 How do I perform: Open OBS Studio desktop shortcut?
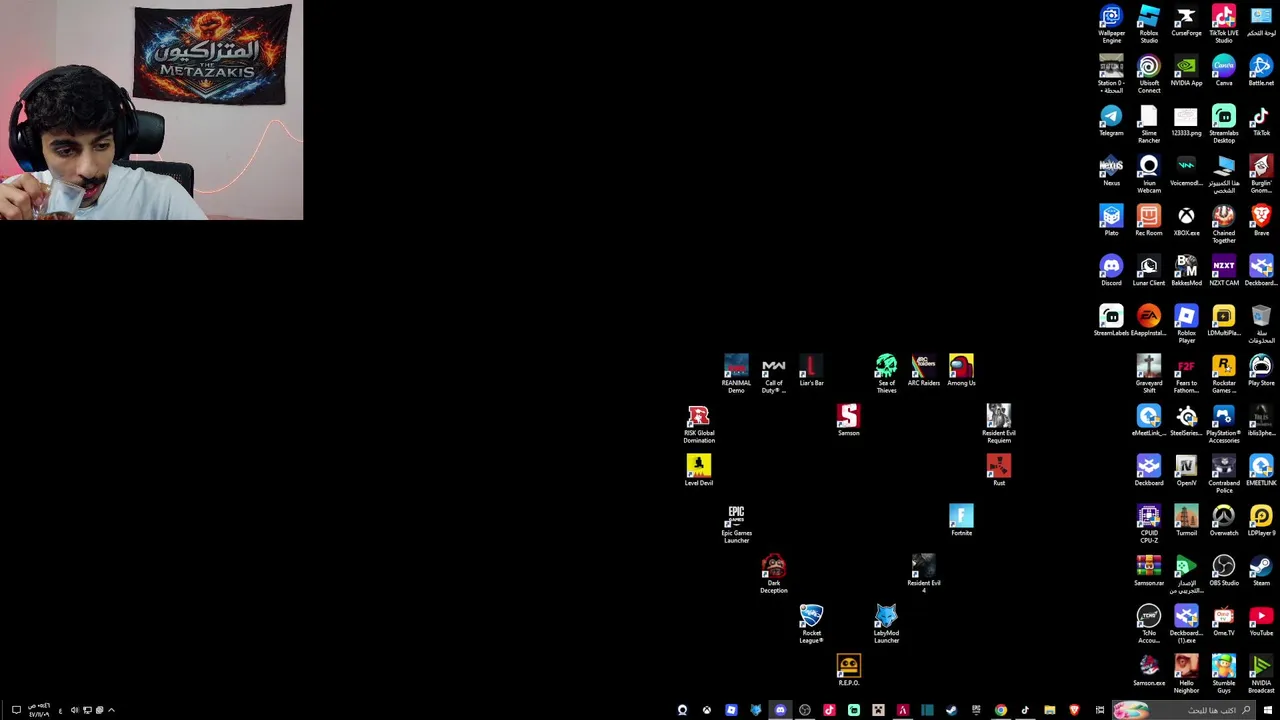[1224, 571]
